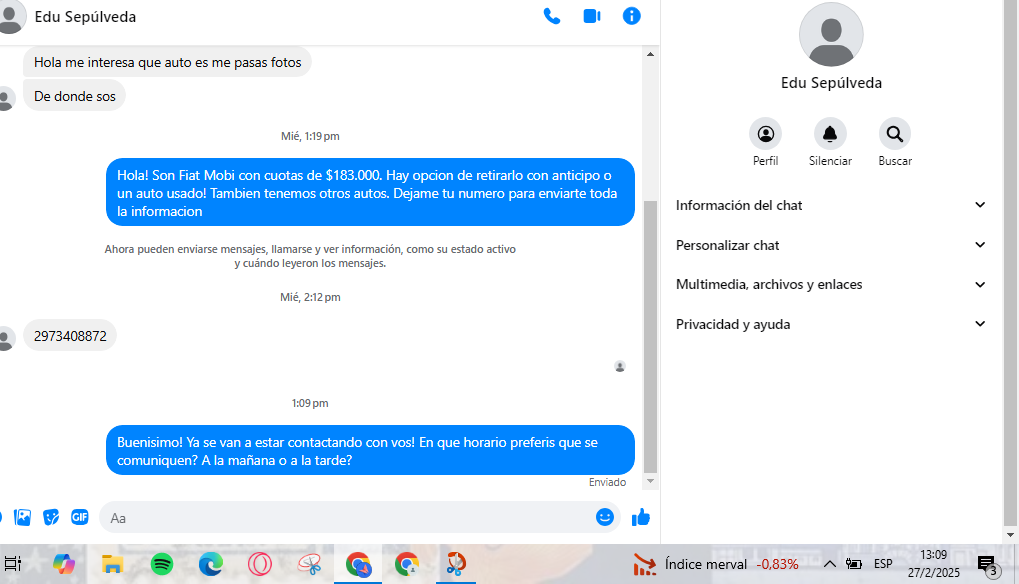Screen dimensions: 1019x584
Task: Click the chat's vertical scrollbar thumb
Action: (x=651, y=336)
